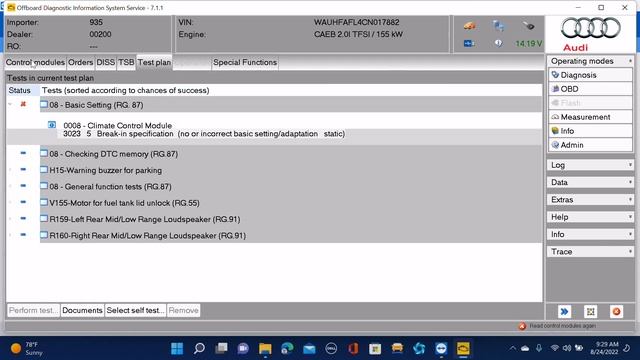Open Windows taskbar search
The image size is (640, 360).
[199, 348]
